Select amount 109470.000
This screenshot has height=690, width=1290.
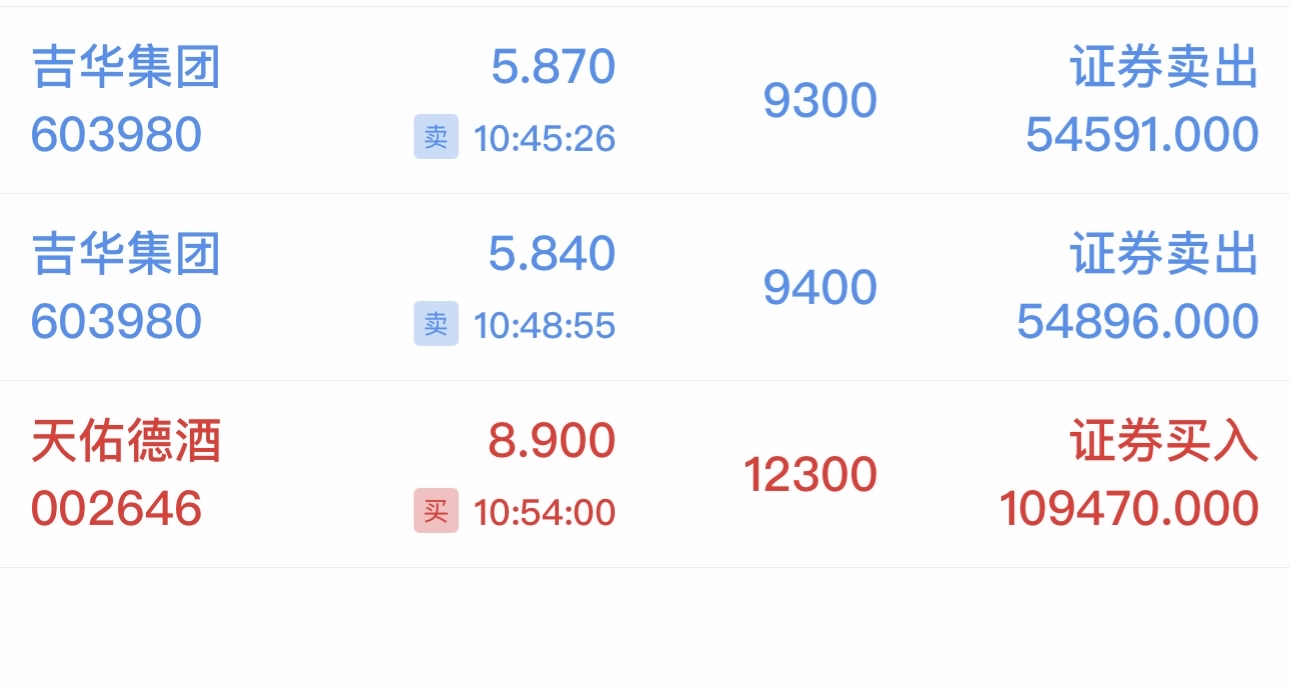(1129, 509)
